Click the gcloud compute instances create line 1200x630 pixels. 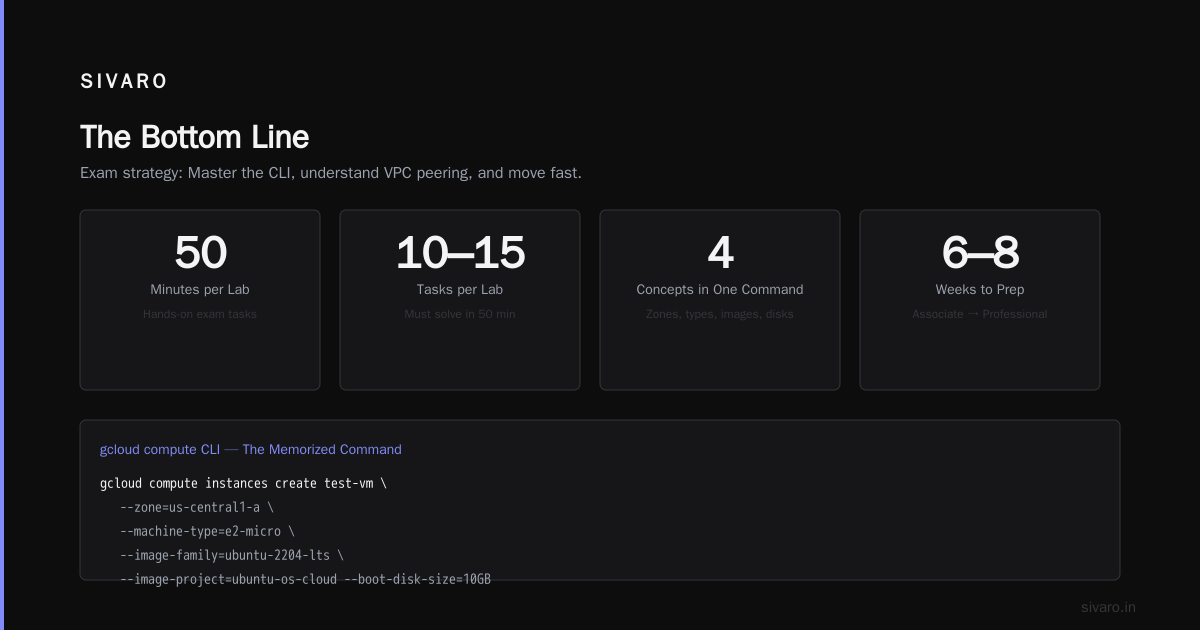(243, 483)
